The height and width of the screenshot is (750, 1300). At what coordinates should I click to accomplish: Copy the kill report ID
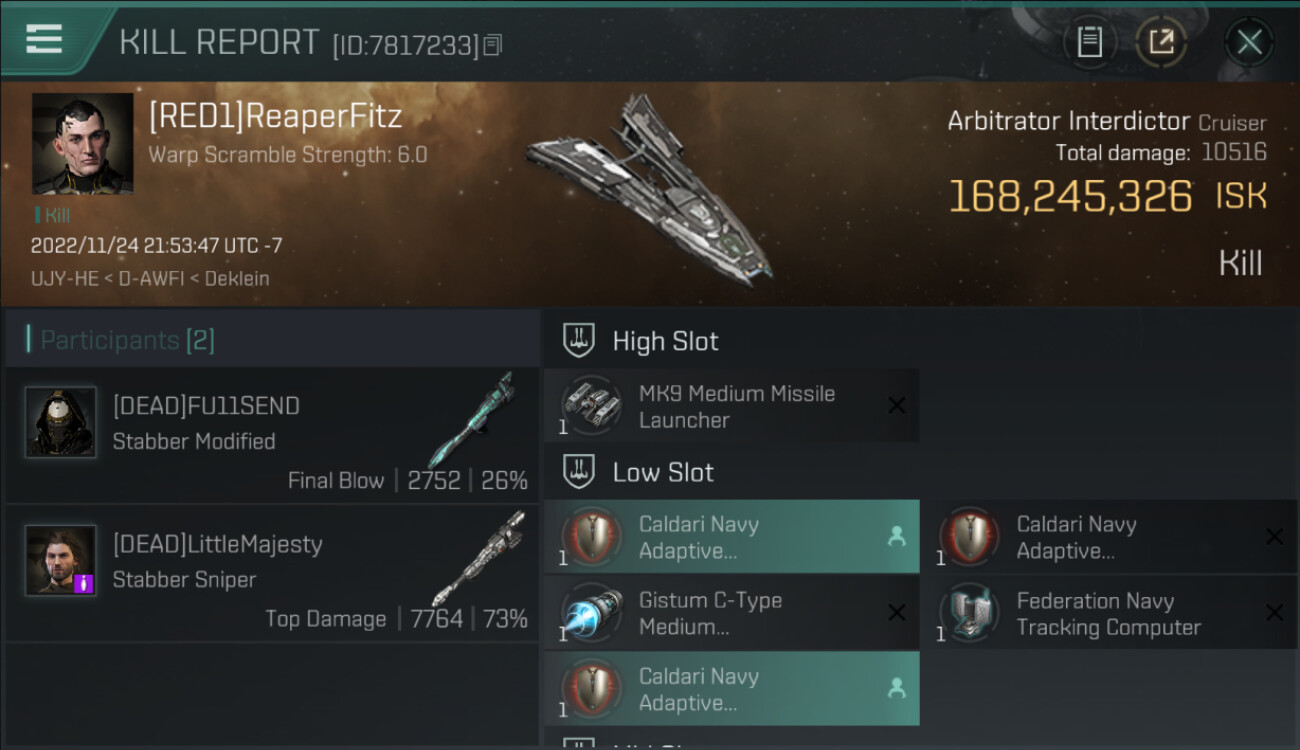(x=492, y=45)
